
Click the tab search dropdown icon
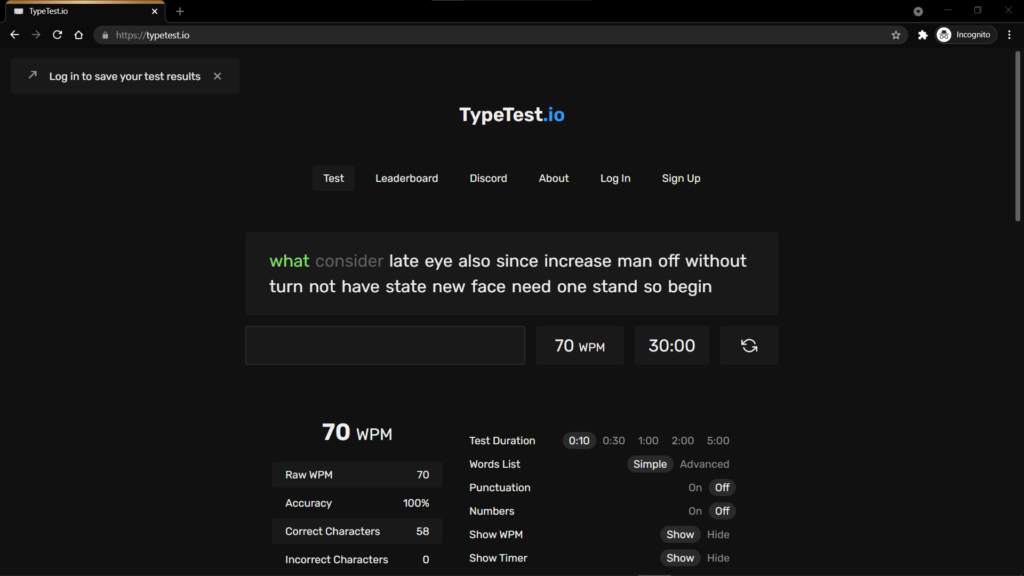pyautogui.click(x=918, y=11)
